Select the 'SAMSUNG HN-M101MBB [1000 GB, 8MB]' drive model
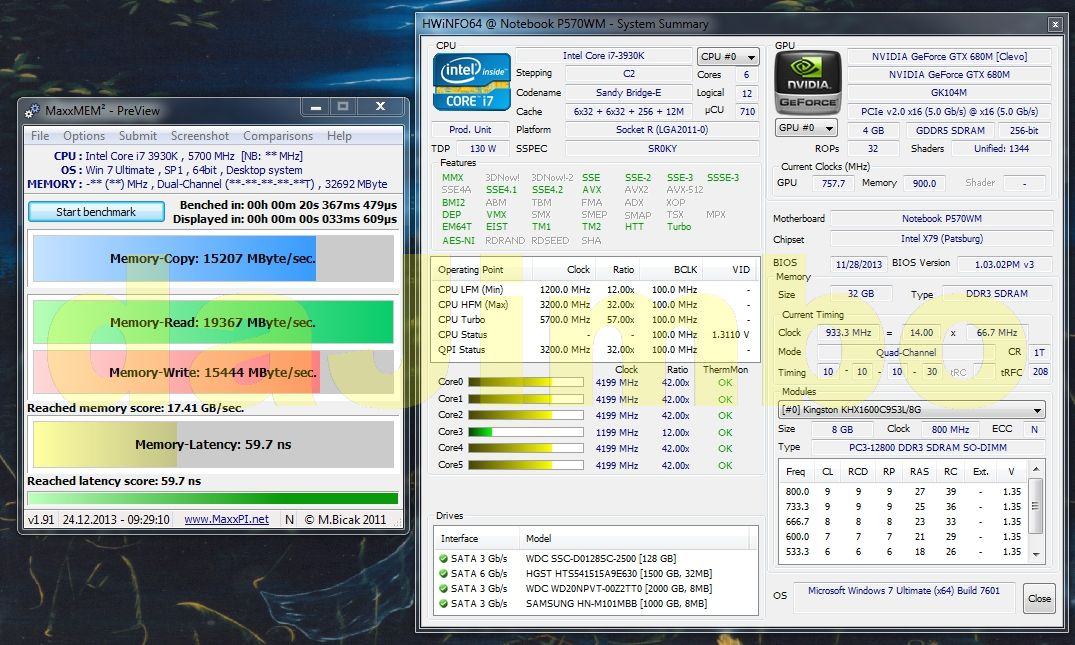 click(616, 604)
